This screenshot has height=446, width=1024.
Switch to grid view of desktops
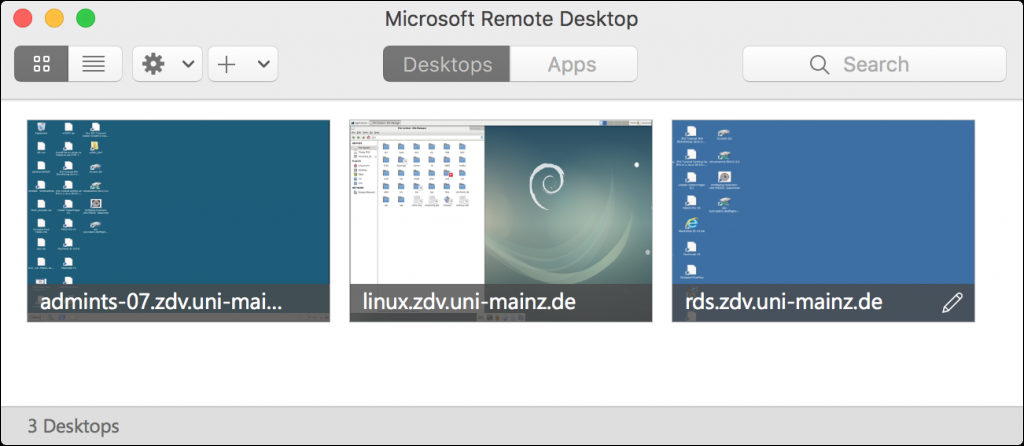tap(41, 64)
